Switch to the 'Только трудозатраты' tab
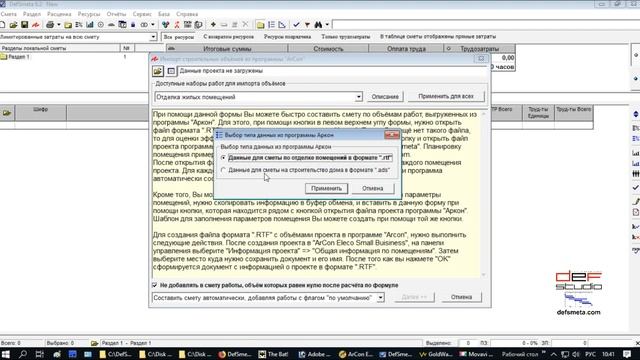Viewport: 640px width, 360px height. (346, 37)
